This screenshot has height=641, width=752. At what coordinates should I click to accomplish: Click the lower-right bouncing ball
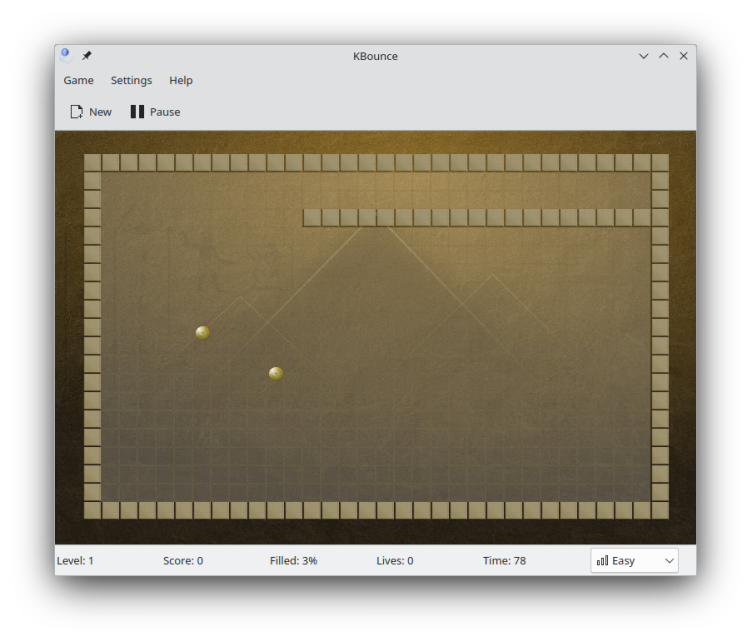pyautogui.click(x=276, y=373)
